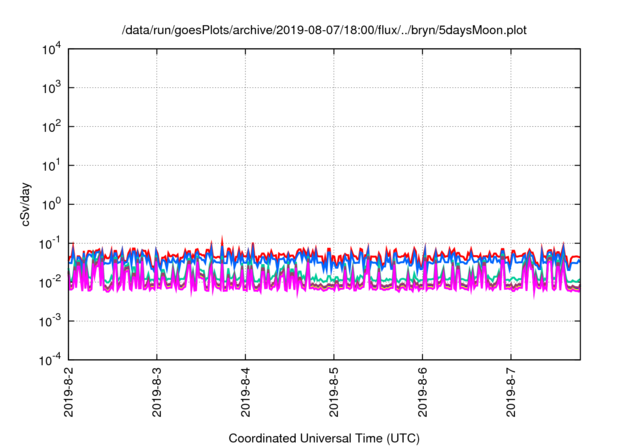Click the 10^-2 y-axis tick label
640x448 pixels.
pos(49,283)
